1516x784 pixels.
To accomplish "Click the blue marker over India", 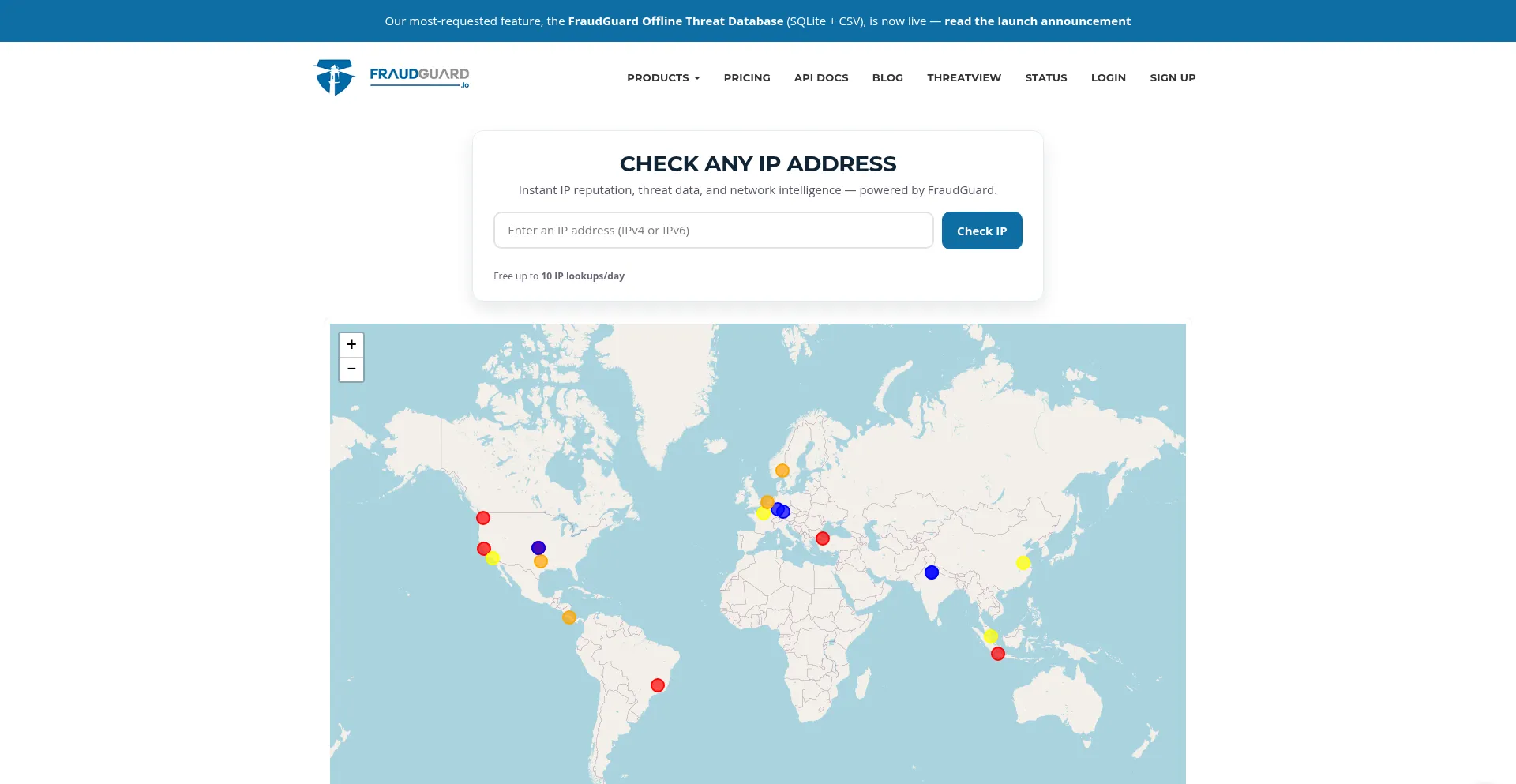I will pyautogui.click(x=931, y=572).
